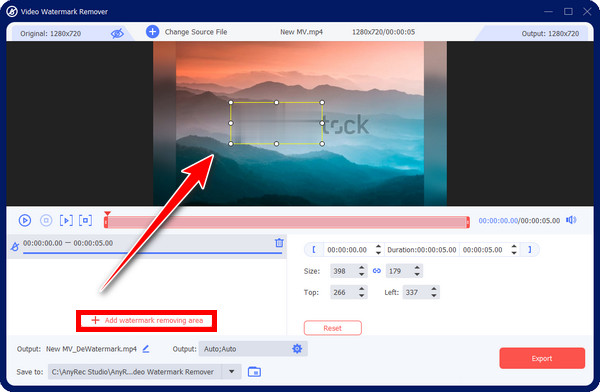Click the Reset button

(x=333, y=328)
